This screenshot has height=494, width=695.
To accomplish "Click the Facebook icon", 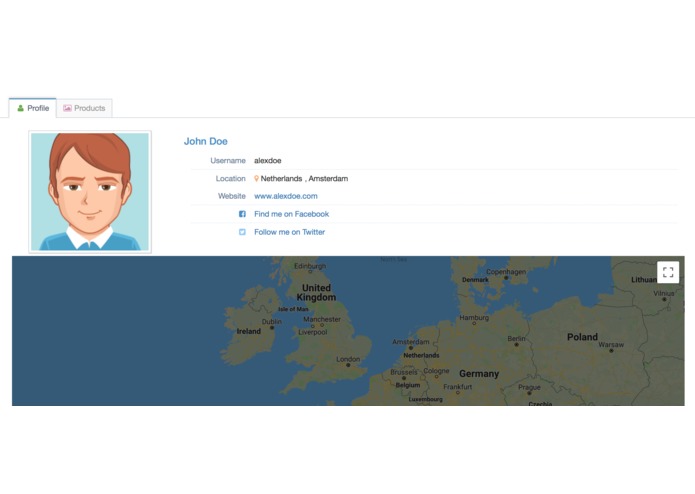I will (x=242, y=214).
